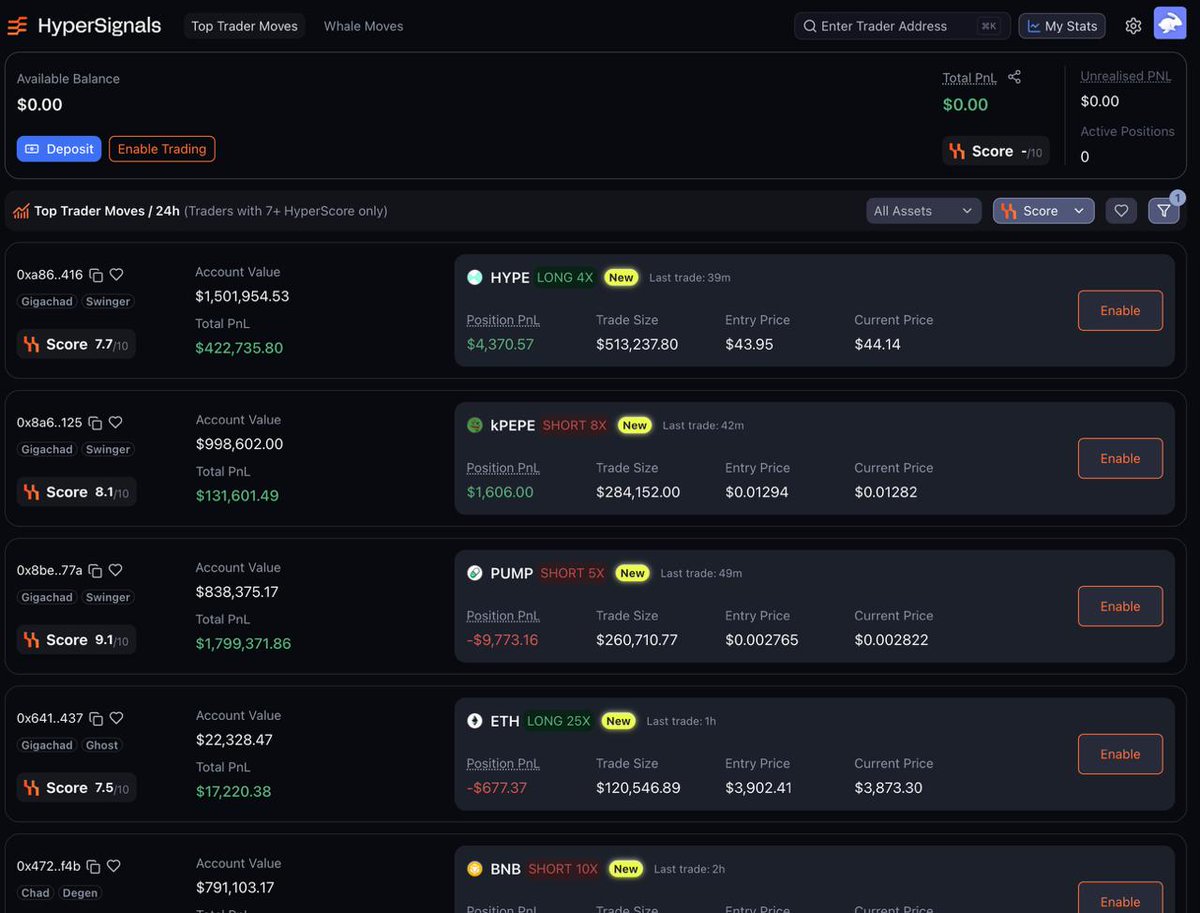1200x913 pixels.
Task: Switch to Top Trader Moves tab
Action: tap(244, 26)
